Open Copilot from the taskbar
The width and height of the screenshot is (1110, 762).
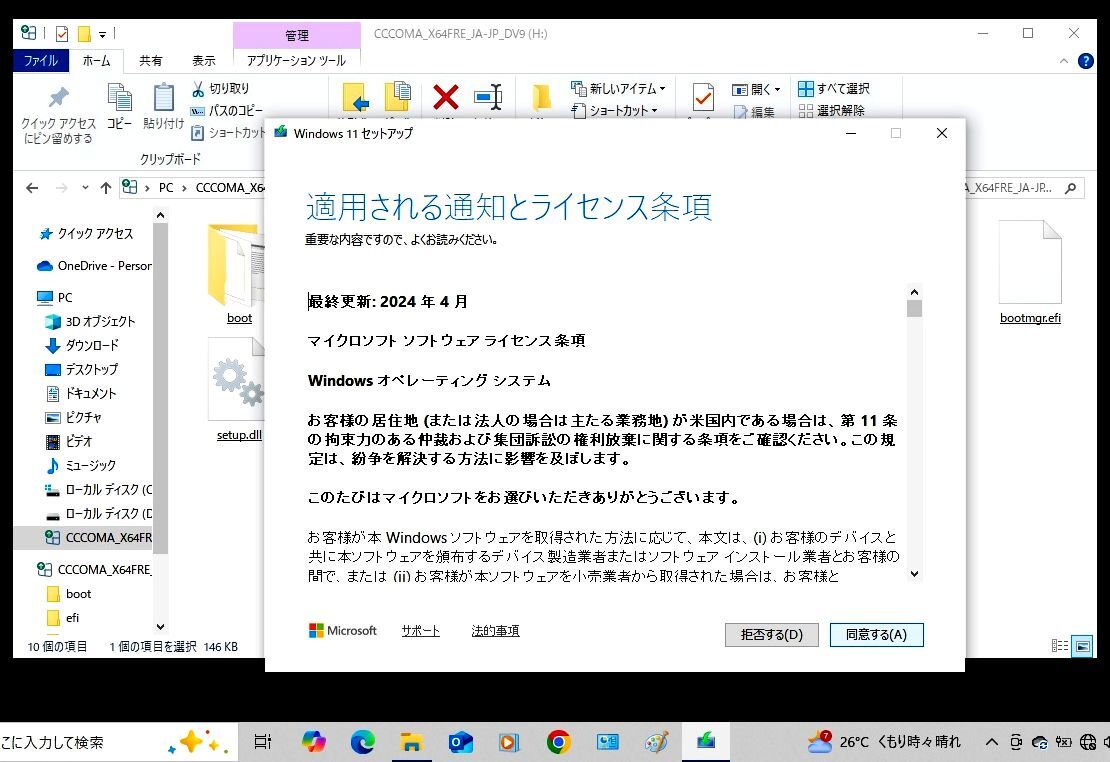314,742
